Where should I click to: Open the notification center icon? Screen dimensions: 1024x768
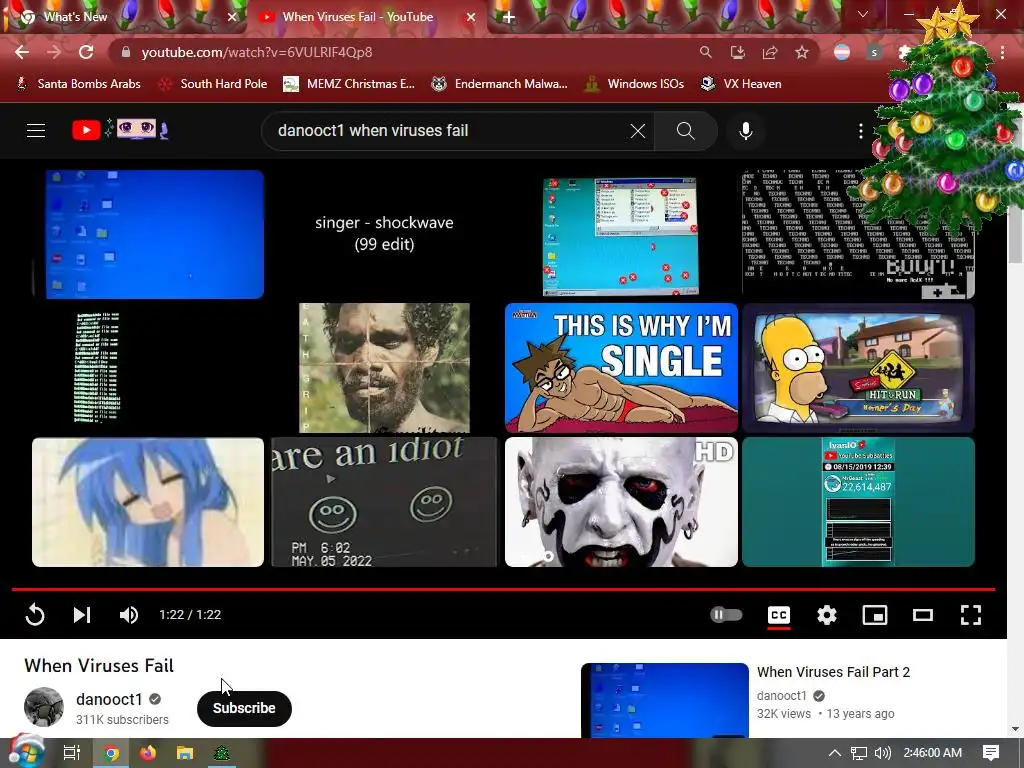(991, 753)
